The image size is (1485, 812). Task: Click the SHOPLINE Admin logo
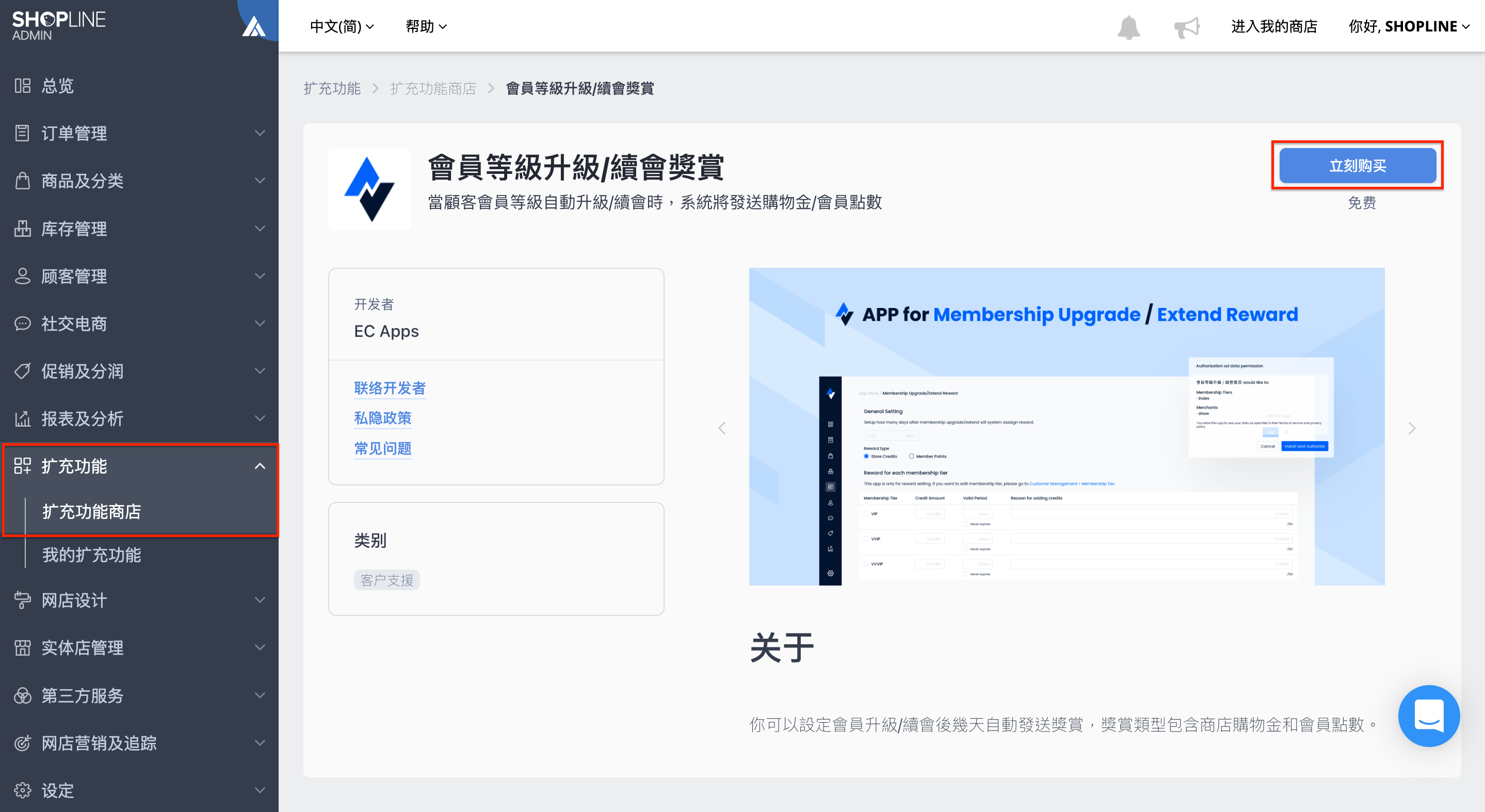click(59, 26)
